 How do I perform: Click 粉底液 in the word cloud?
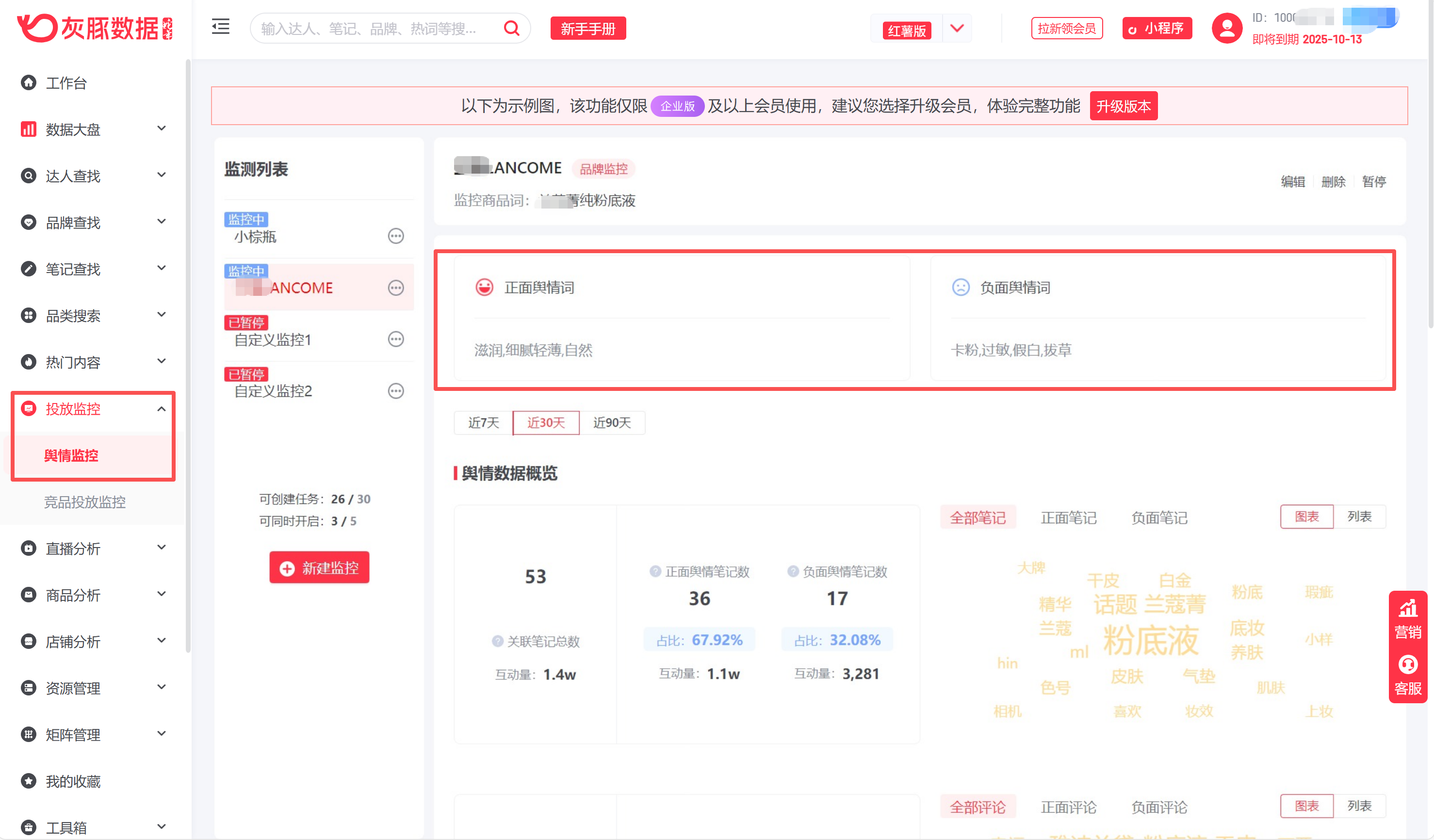pyautogui.click(x=1150, y=641)
